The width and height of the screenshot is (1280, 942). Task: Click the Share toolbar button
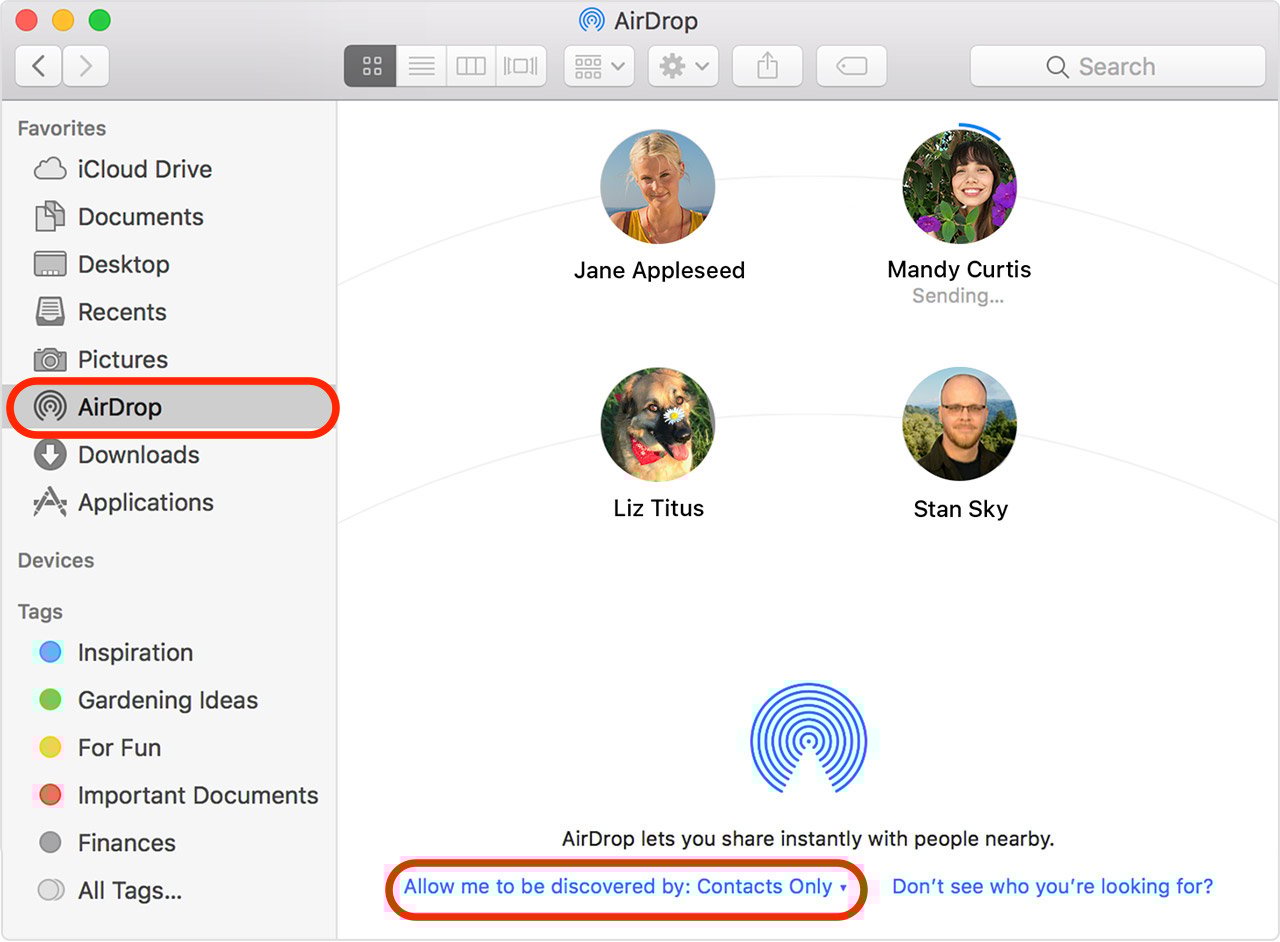767,67
